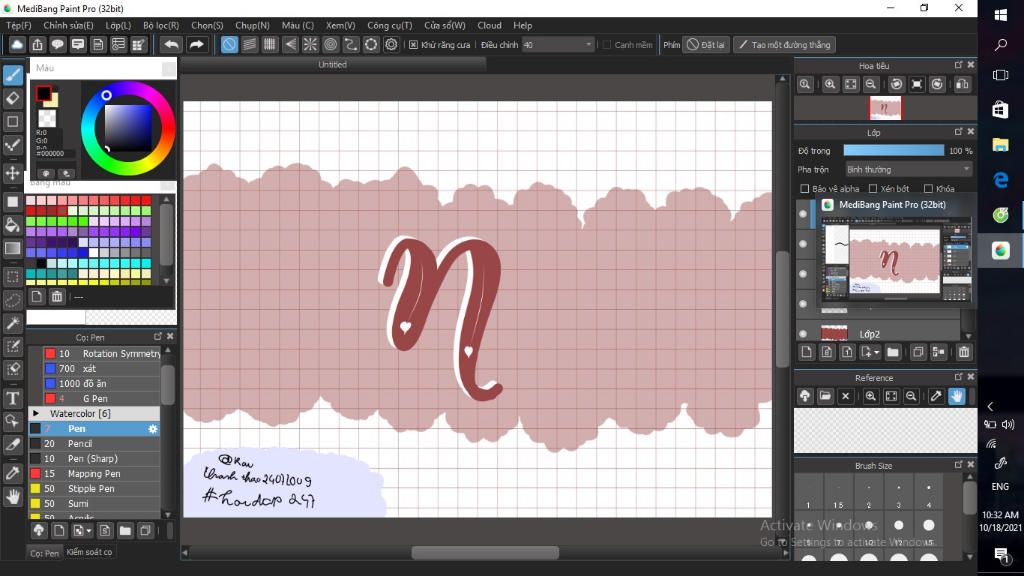The image size is (1024, 576).
Task: Select the Hand pan tool
Action: pos(12,497)
